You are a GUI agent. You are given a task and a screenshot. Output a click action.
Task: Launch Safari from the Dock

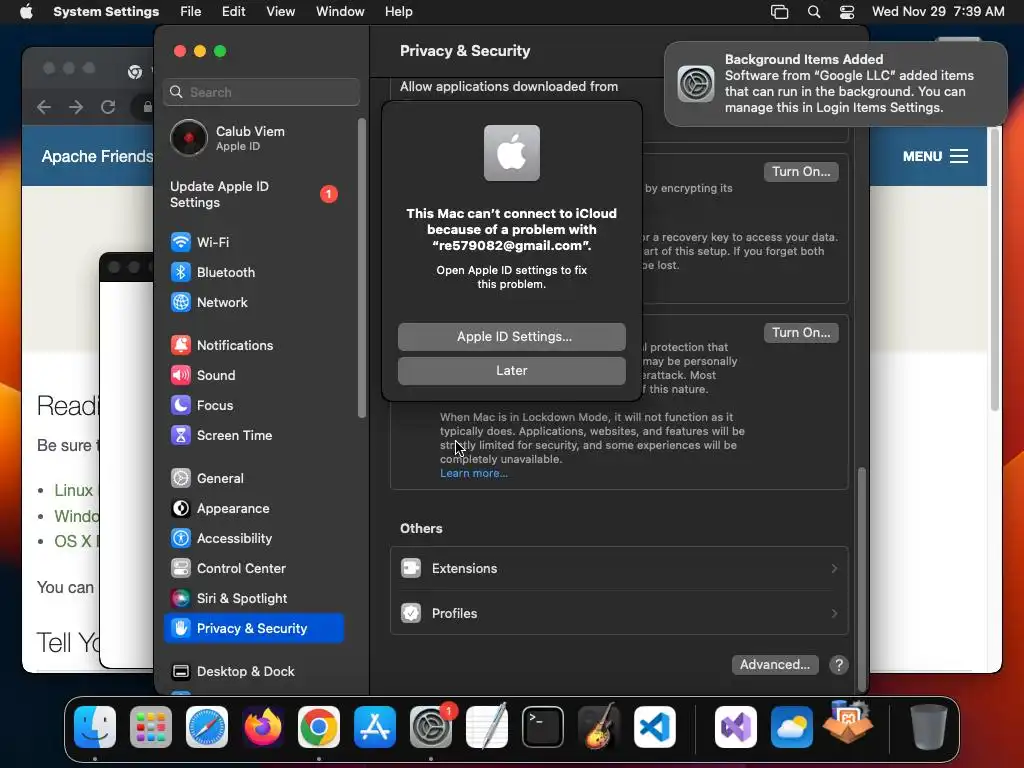pyautogui.click(x=207, y=727)
